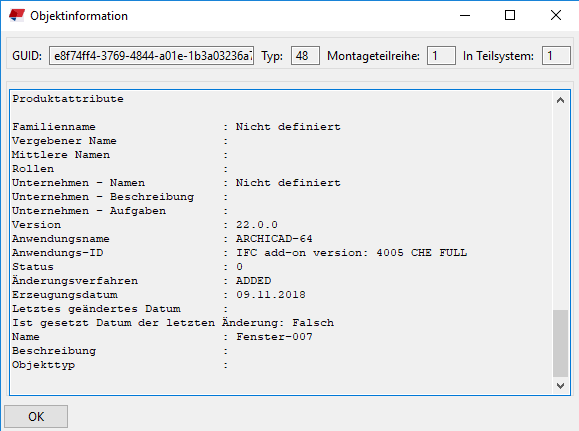Close the Objektinformation dialog

click(556, 16)
